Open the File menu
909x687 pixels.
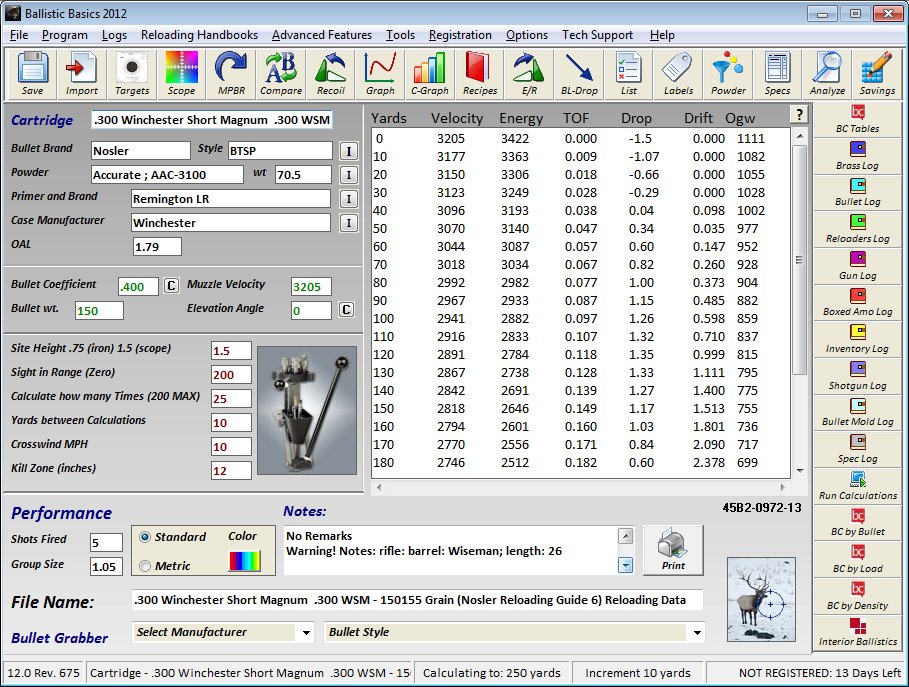19,35
